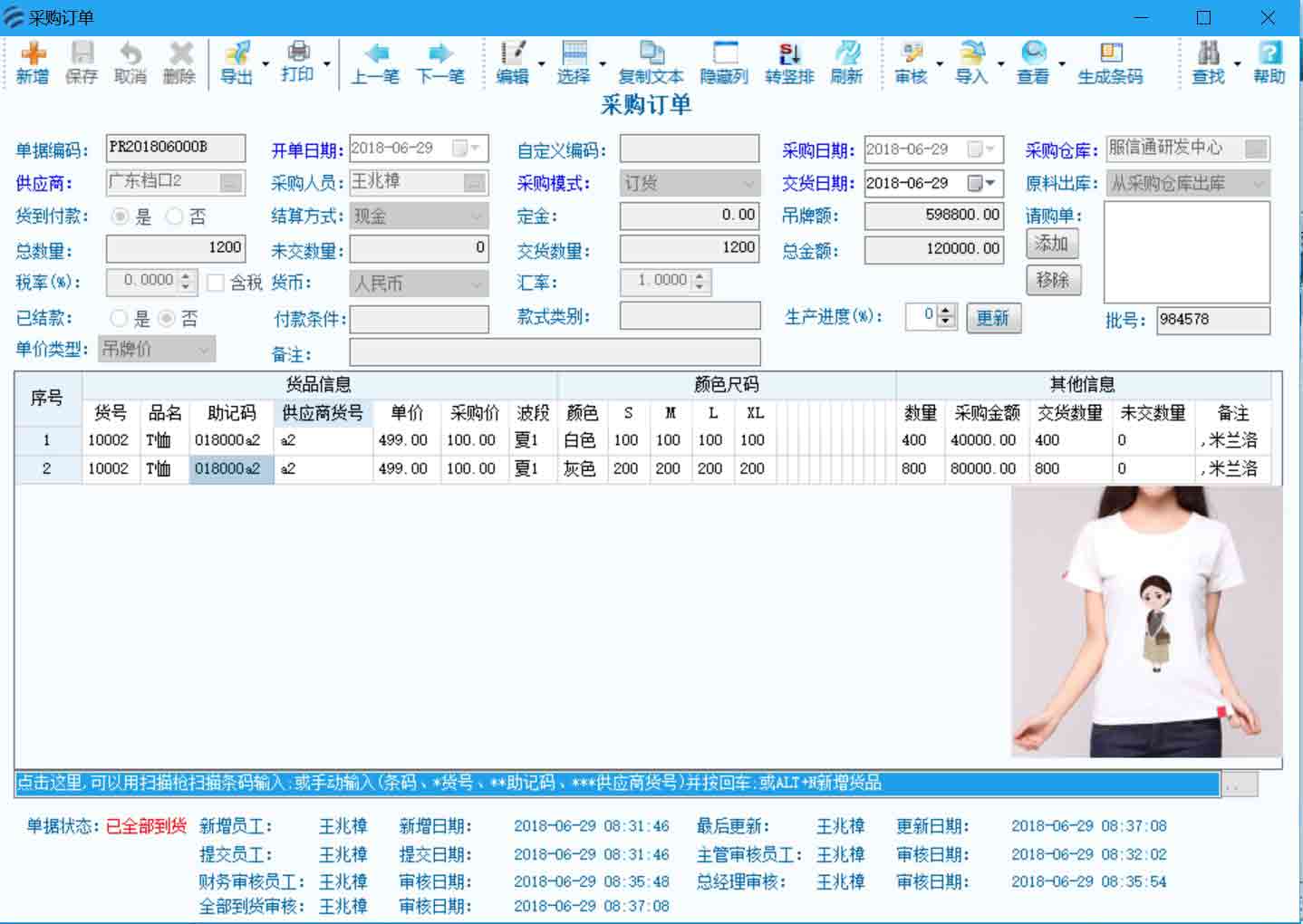Click the 打印 print icon
1303x924 pixels.
297,62
